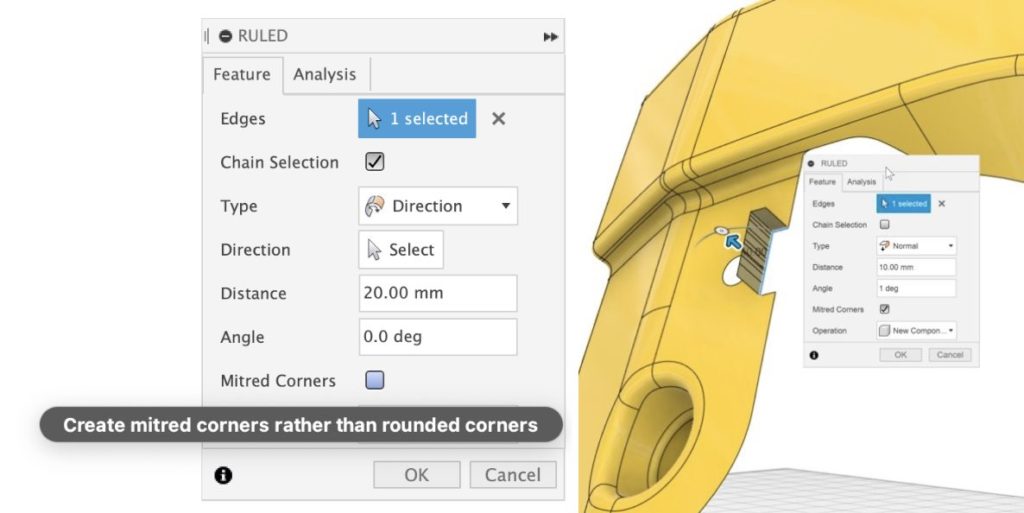The width and height of the screenshot is (1024, 513).
Task: Clear edge selection with the X in large panel
Action: pyautogui.click(x=498, y=119)
